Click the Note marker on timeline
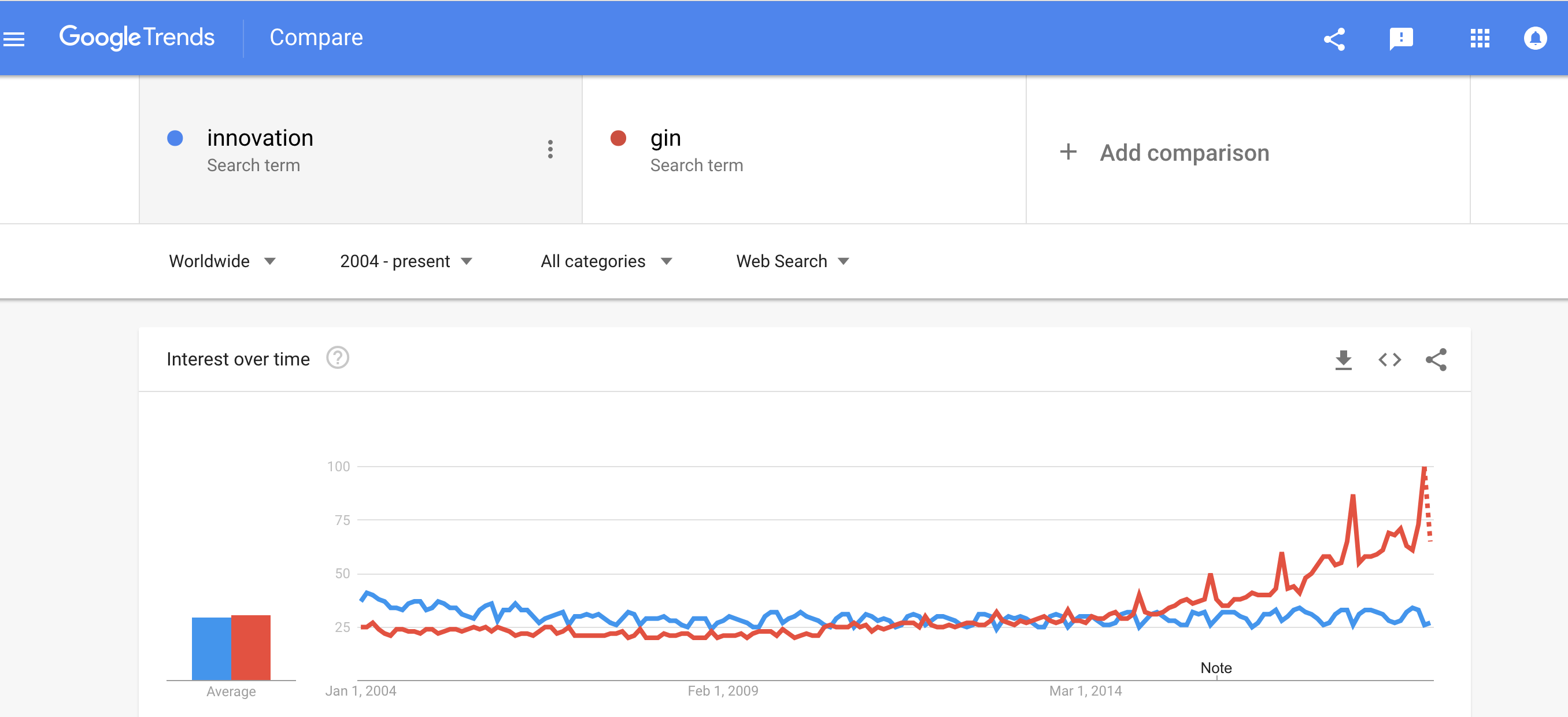The height and width of the screenshot is (717, 1568). 1215,668
